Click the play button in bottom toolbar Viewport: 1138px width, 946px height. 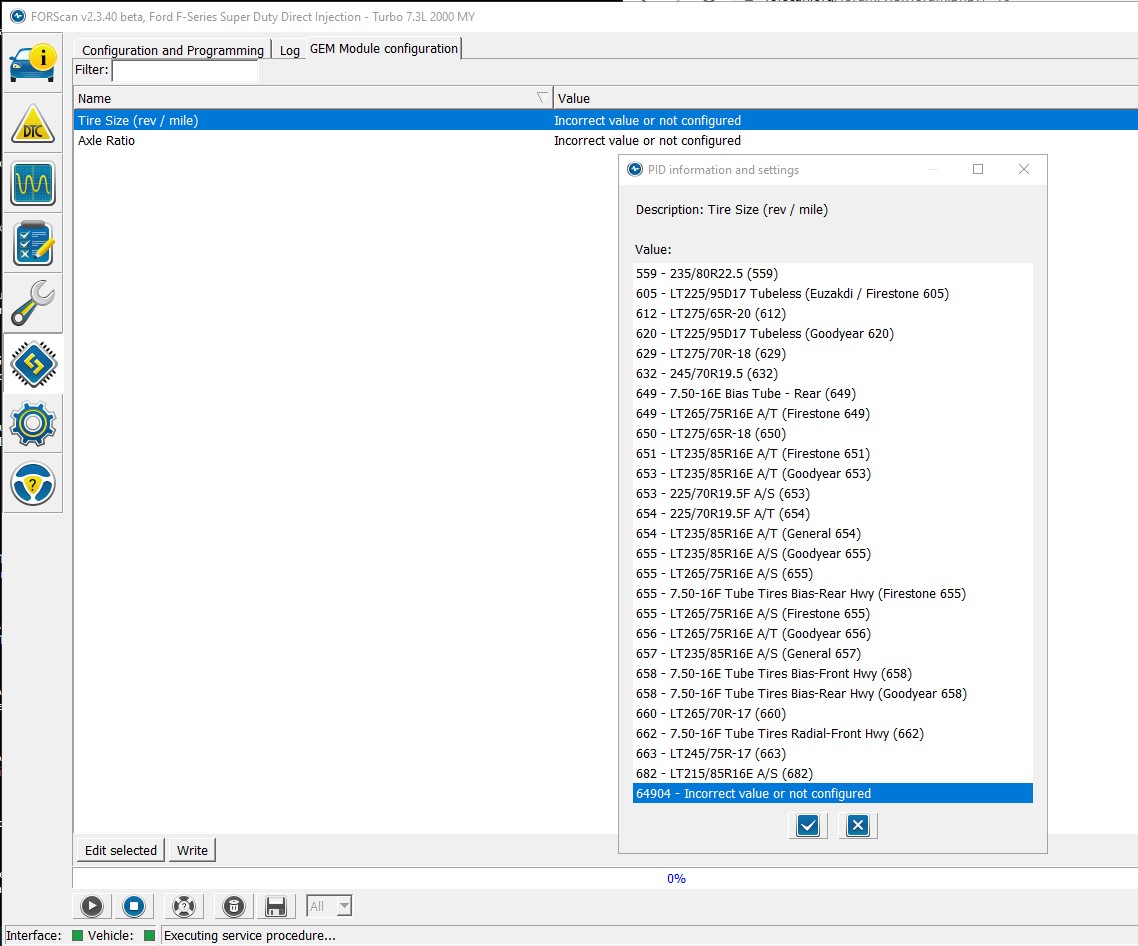[x=91, y=906]
